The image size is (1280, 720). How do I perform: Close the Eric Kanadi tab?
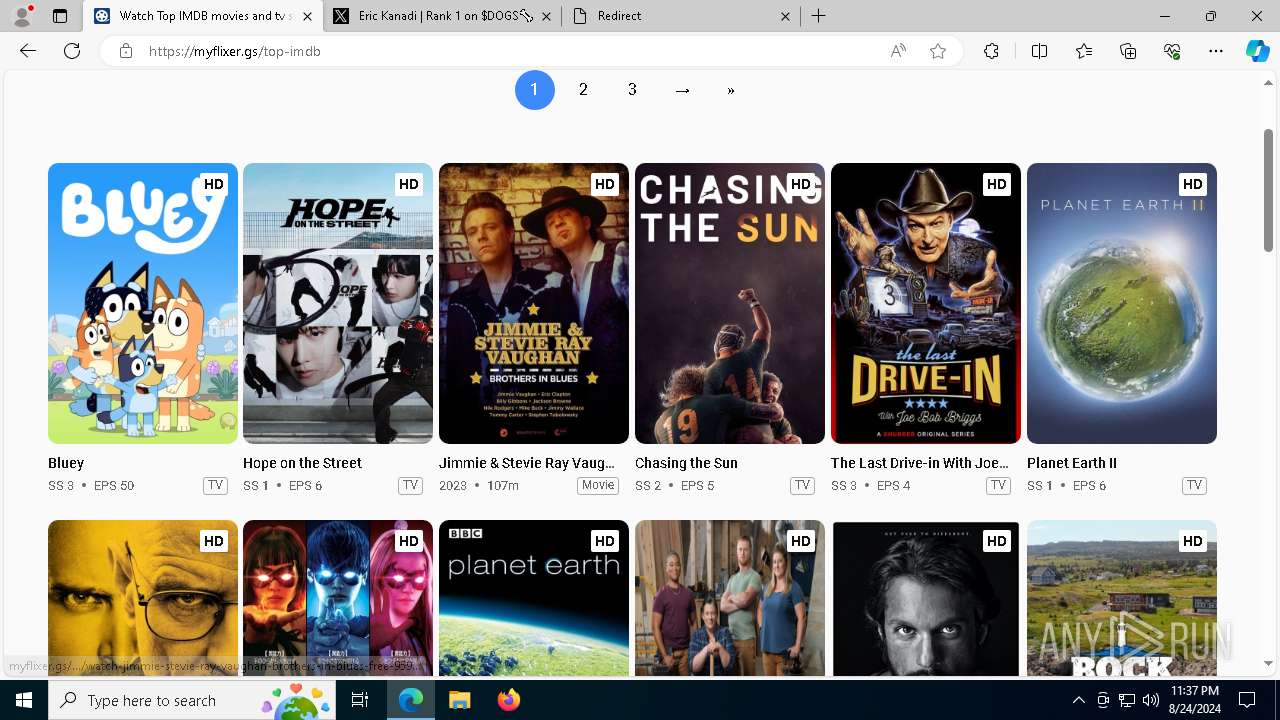point(546,16)
